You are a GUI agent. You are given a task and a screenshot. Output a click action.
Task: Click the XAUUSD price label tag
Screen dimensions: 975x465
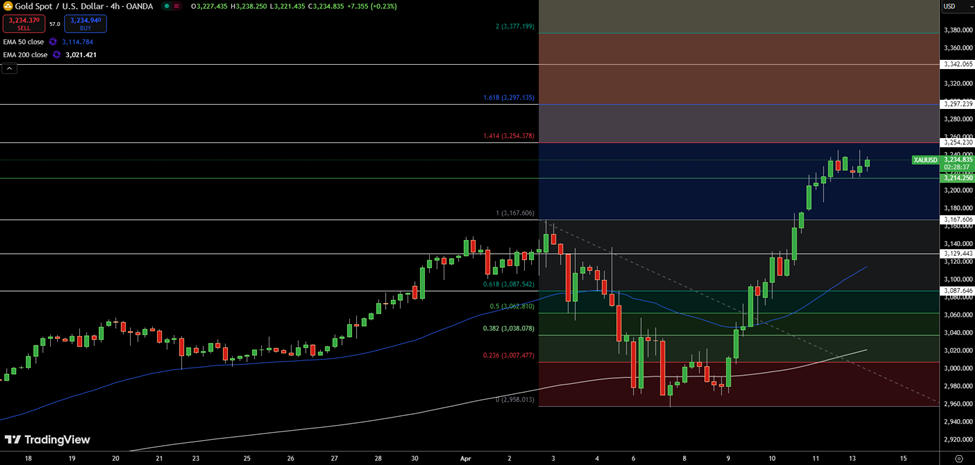point(925,160)
